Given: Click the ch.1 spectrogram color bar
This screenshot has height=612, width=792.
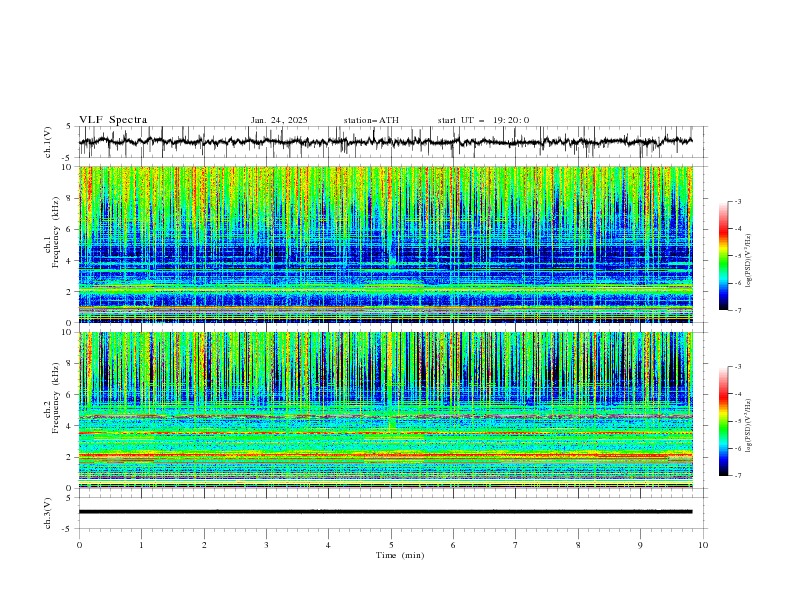Looking at the screenshot, I should [x=723, y=256].
